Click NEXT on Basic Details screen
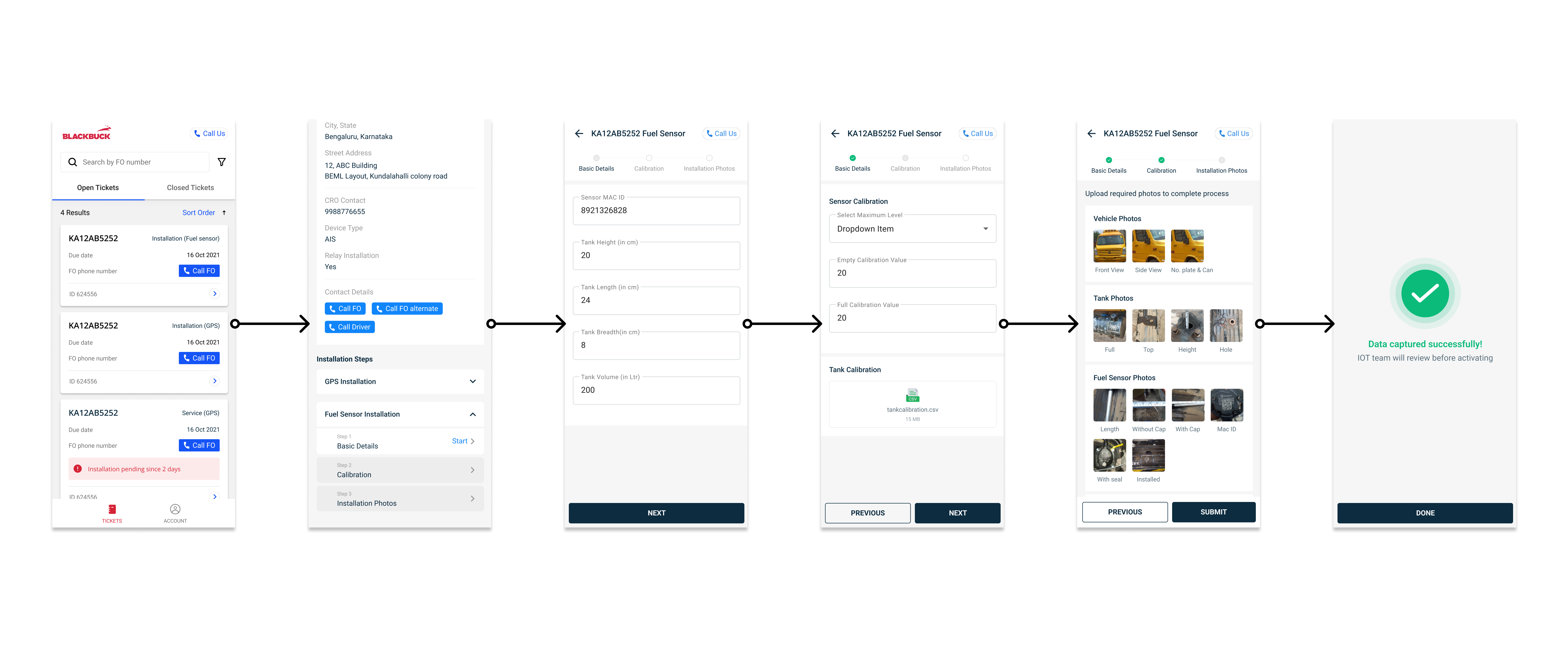 click(x=656, y=513)
